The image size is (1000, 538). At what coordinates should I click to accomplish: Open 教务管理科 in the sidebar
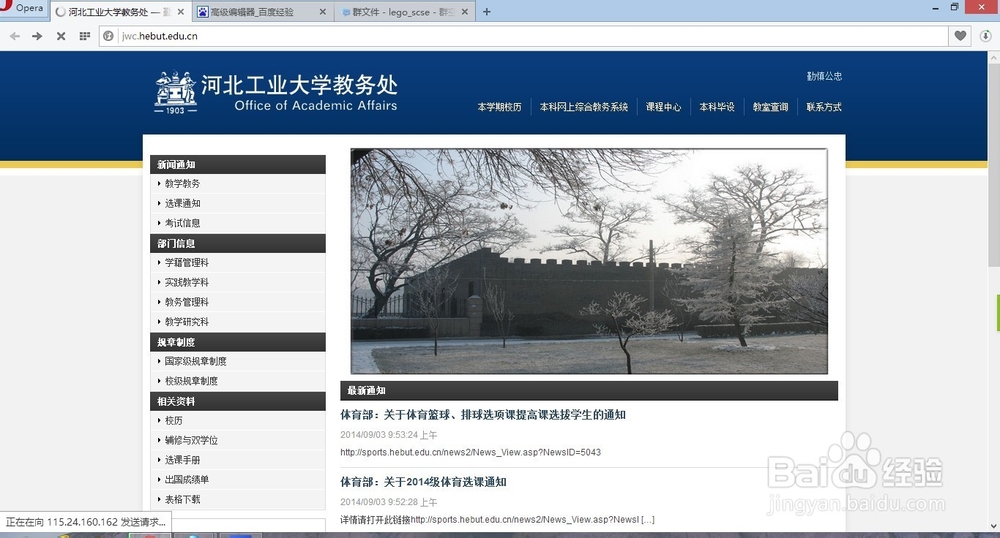[x=186, y=302]
